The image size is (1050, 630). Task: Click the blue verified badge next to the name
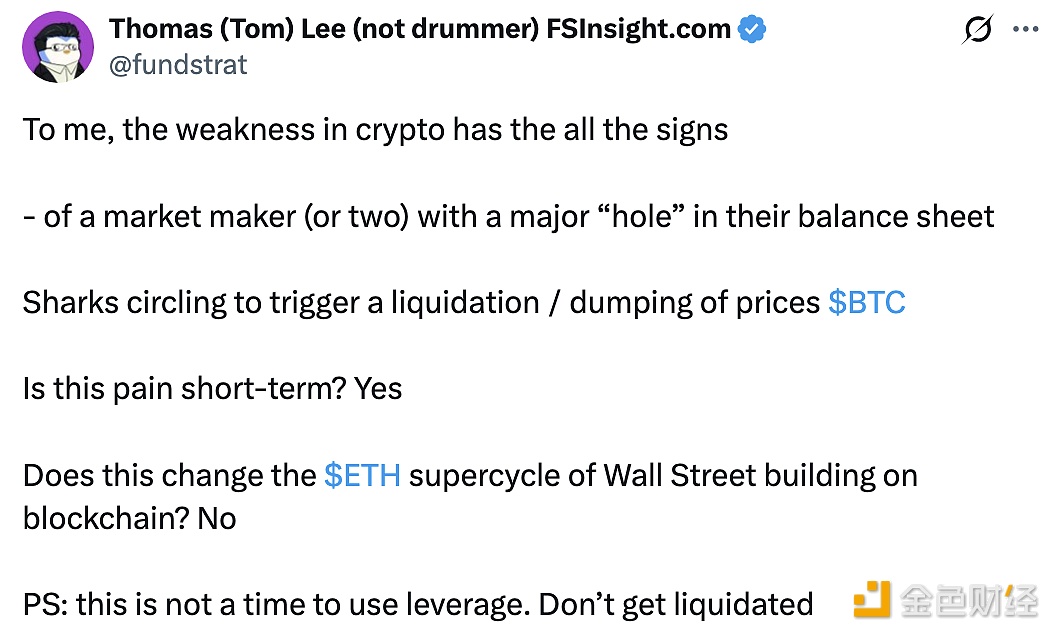pos(752,28)
